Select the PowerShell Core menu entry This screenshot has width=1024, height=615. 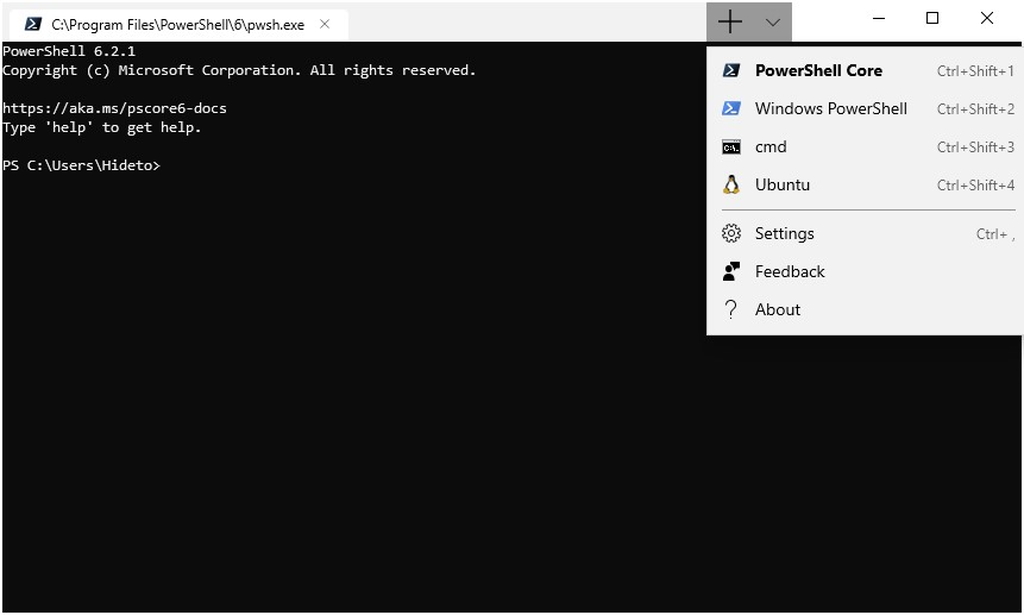tap(818, 70)
